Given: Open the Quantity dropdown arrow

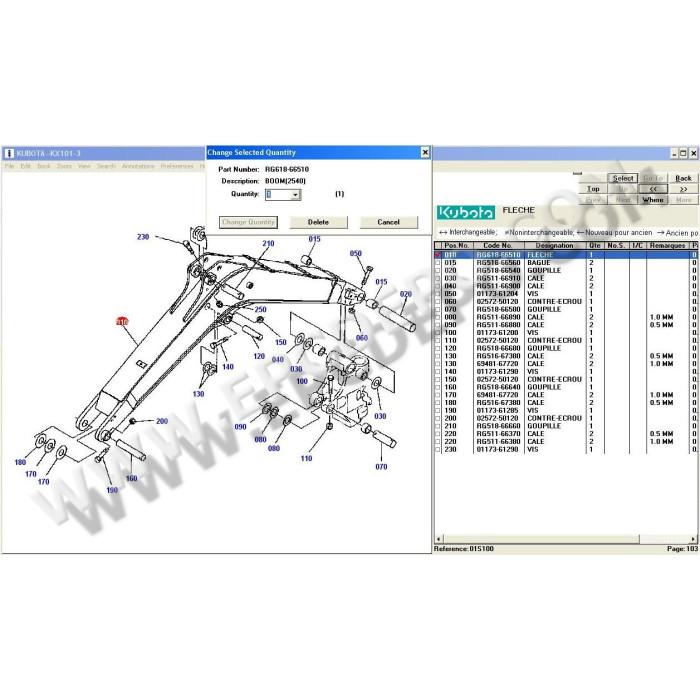Looking at the screenshot, I should [295, 195].
